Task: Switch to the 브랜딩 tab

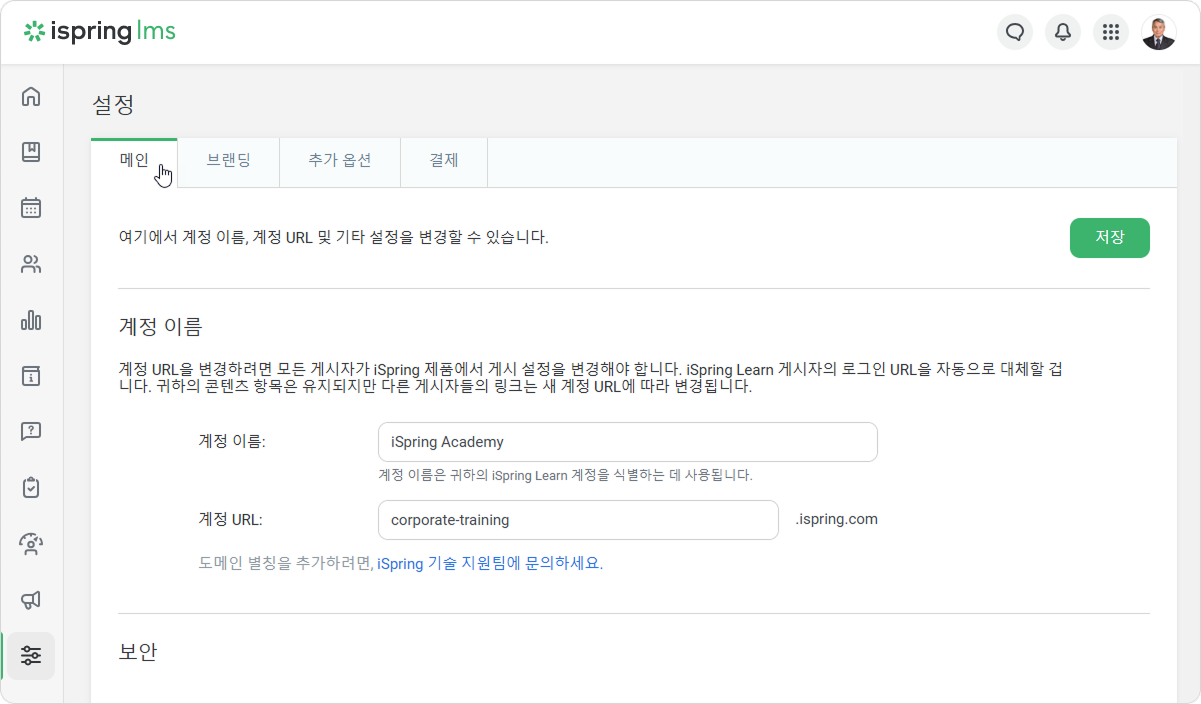Action: click(228, 161)
